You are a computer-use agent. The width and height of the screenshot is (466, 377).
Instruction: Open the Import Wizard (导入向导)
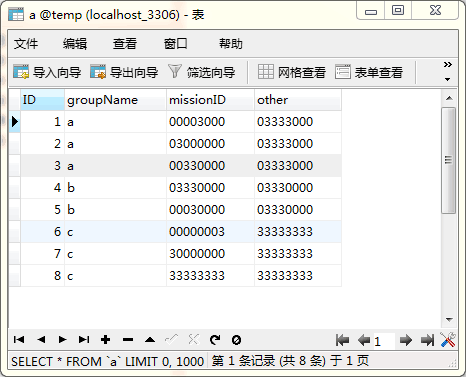click(47, 72)
